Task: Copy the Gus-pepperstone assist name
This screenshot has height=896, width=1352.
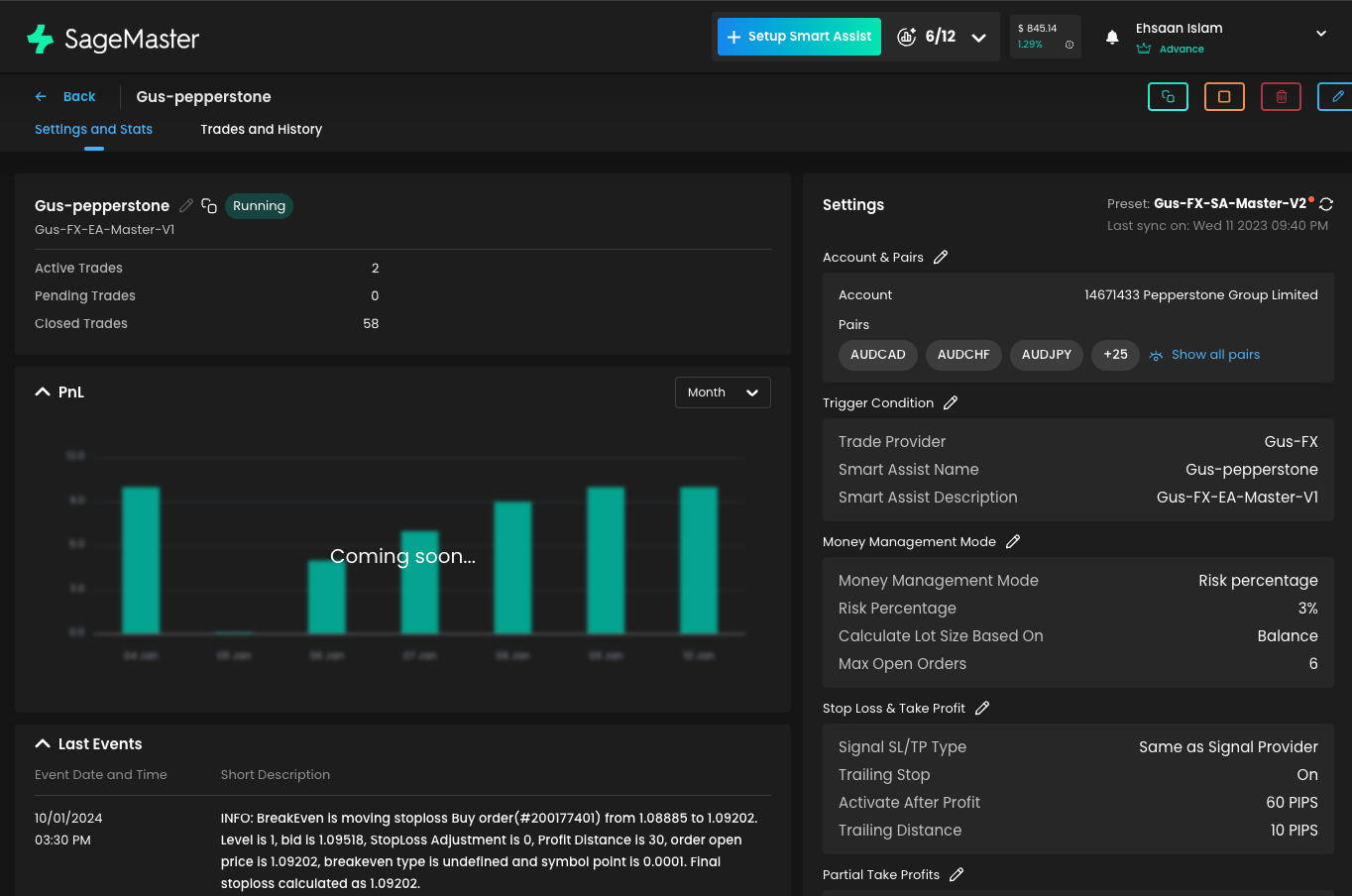Action: pyautogui.click(x=209, y=206)
